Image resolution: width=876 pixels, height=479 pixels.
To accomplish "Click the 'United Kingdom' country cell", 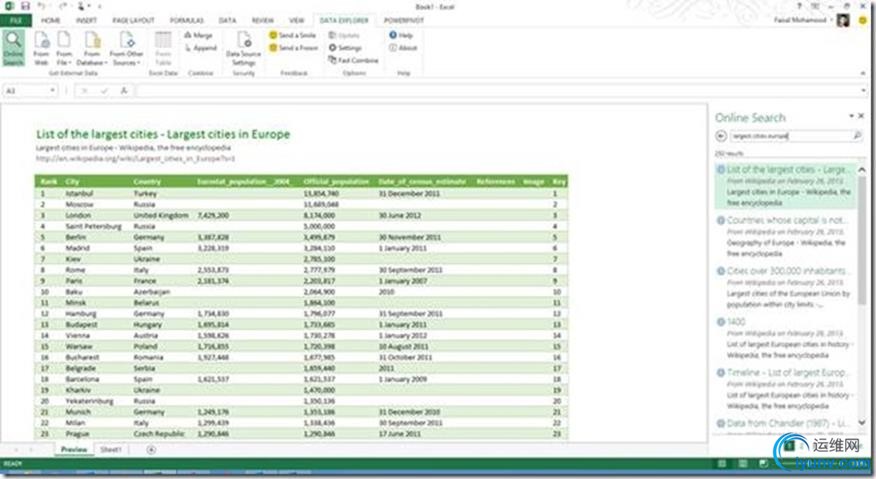I will tap(161, 215).
